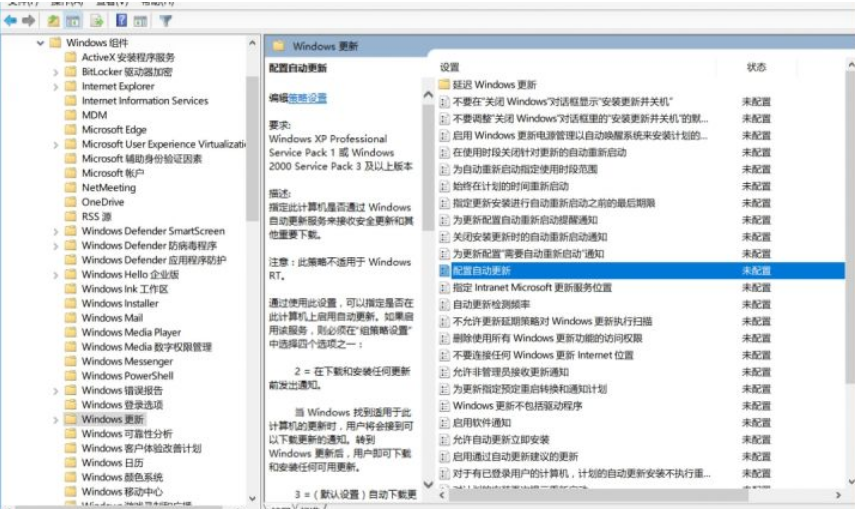Click the 状态 column header
Screen dimensions: 855x509
[x=756, y=67]
